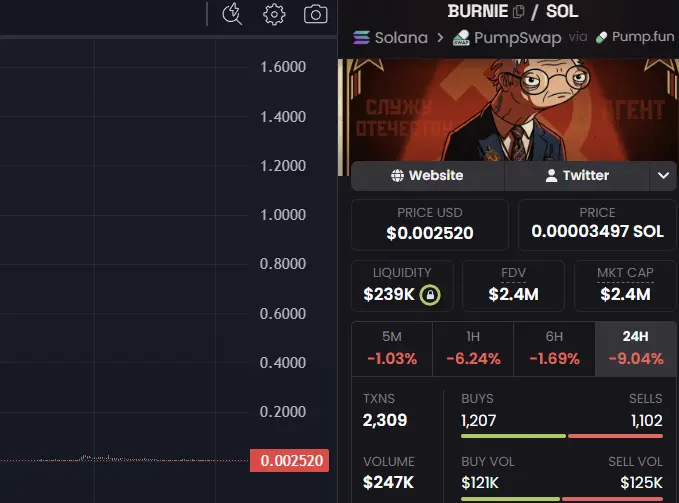Click the Pump.fun pill icon
679x503 pixels.
pyautogui.click(x=601, y=38)
